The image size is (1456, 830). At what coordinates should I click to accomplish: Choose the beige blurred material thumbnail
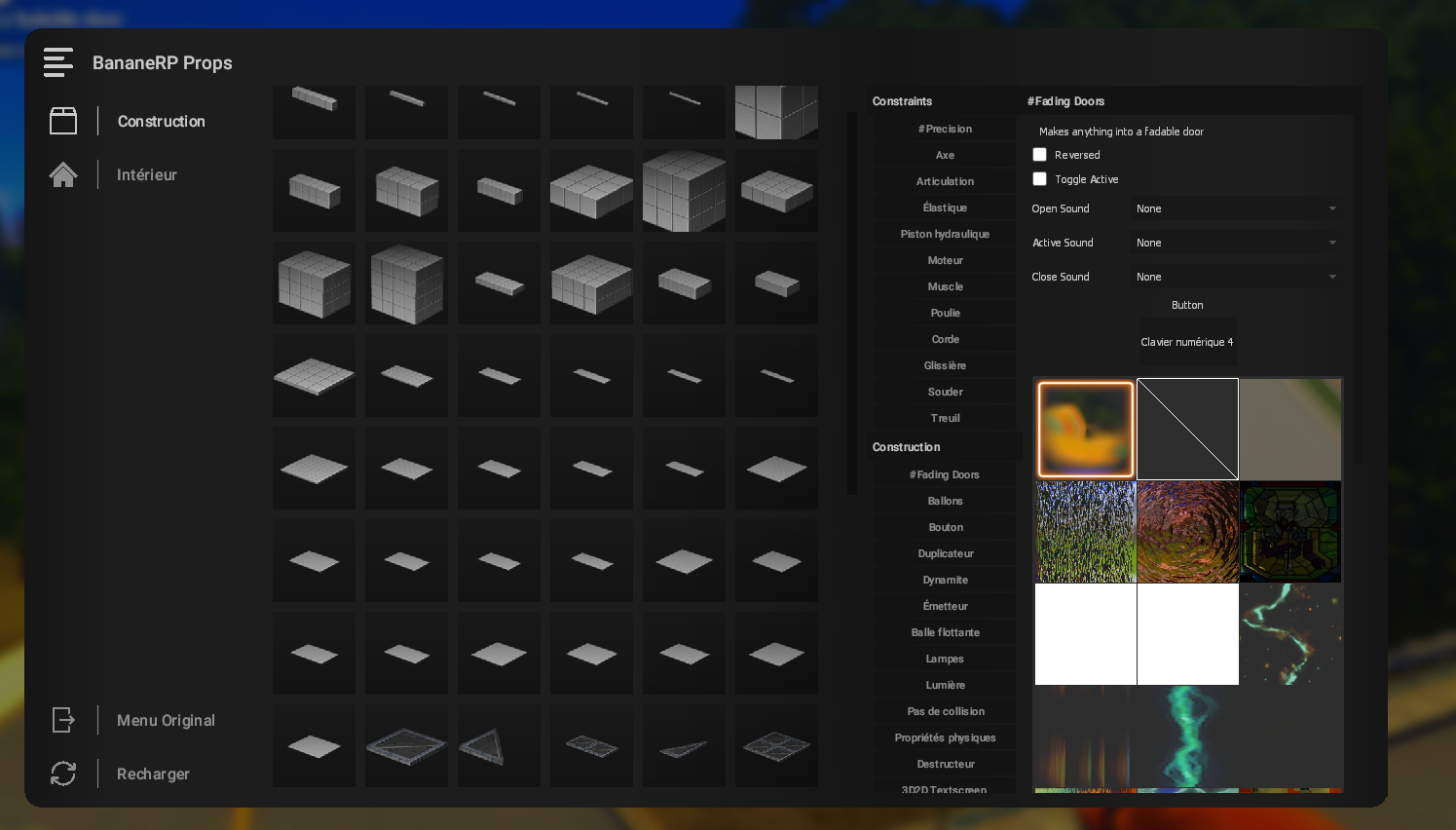tap(1290, 429)
